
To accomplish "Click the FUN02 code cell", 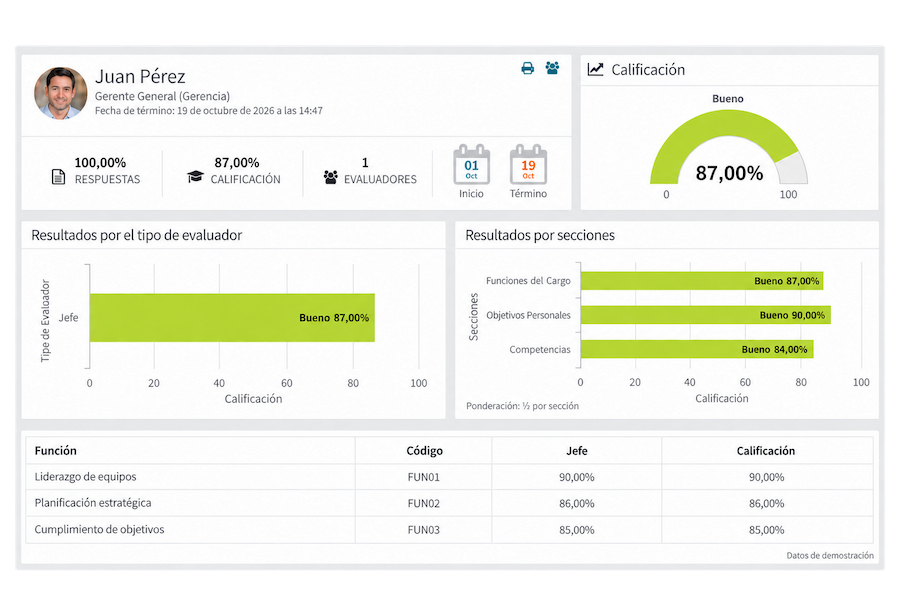I will pos(424,504).
